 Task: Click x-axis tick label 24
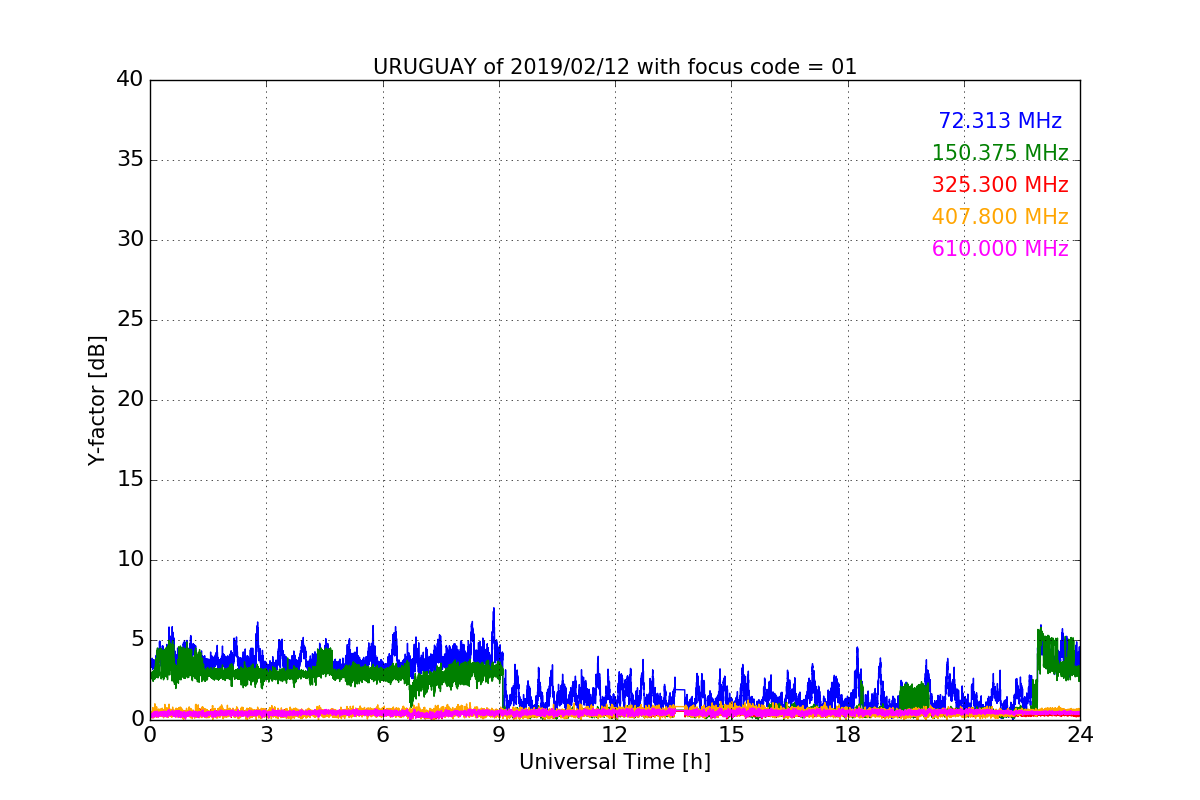click(1080, 735)
